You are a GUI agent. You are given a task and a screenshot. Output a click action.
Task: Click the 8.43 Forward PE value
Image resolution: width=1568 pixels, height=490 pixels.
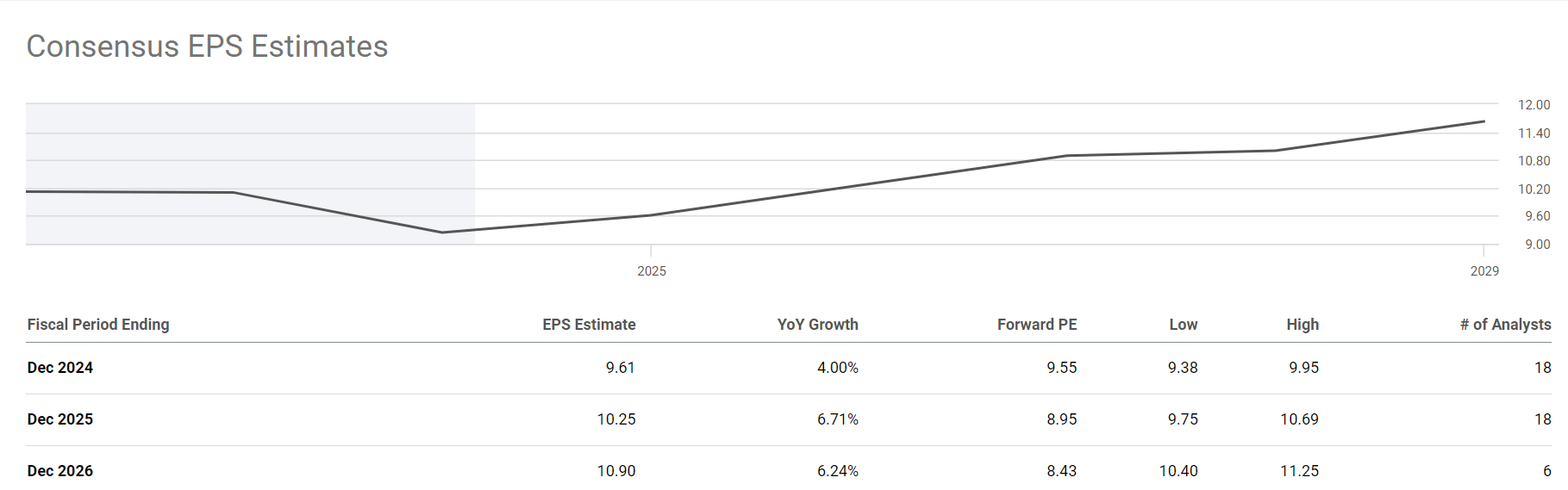[x=1061, y=471]
